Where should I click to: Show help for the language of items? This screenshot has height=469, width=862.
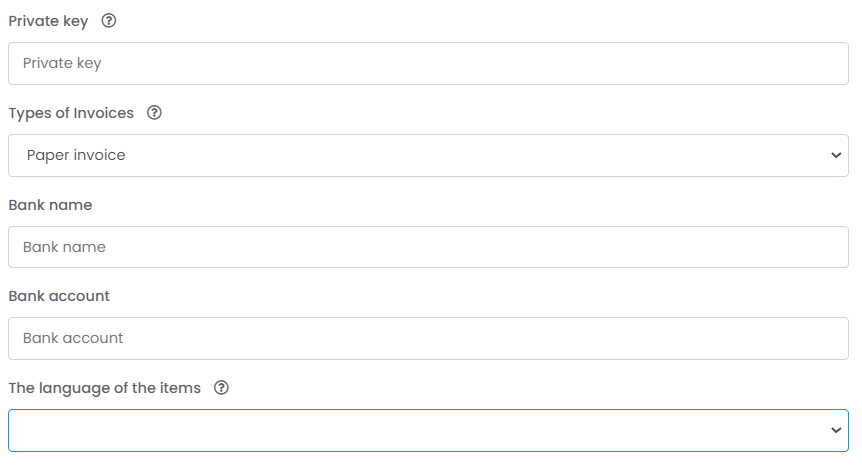(x=221, y=388)
